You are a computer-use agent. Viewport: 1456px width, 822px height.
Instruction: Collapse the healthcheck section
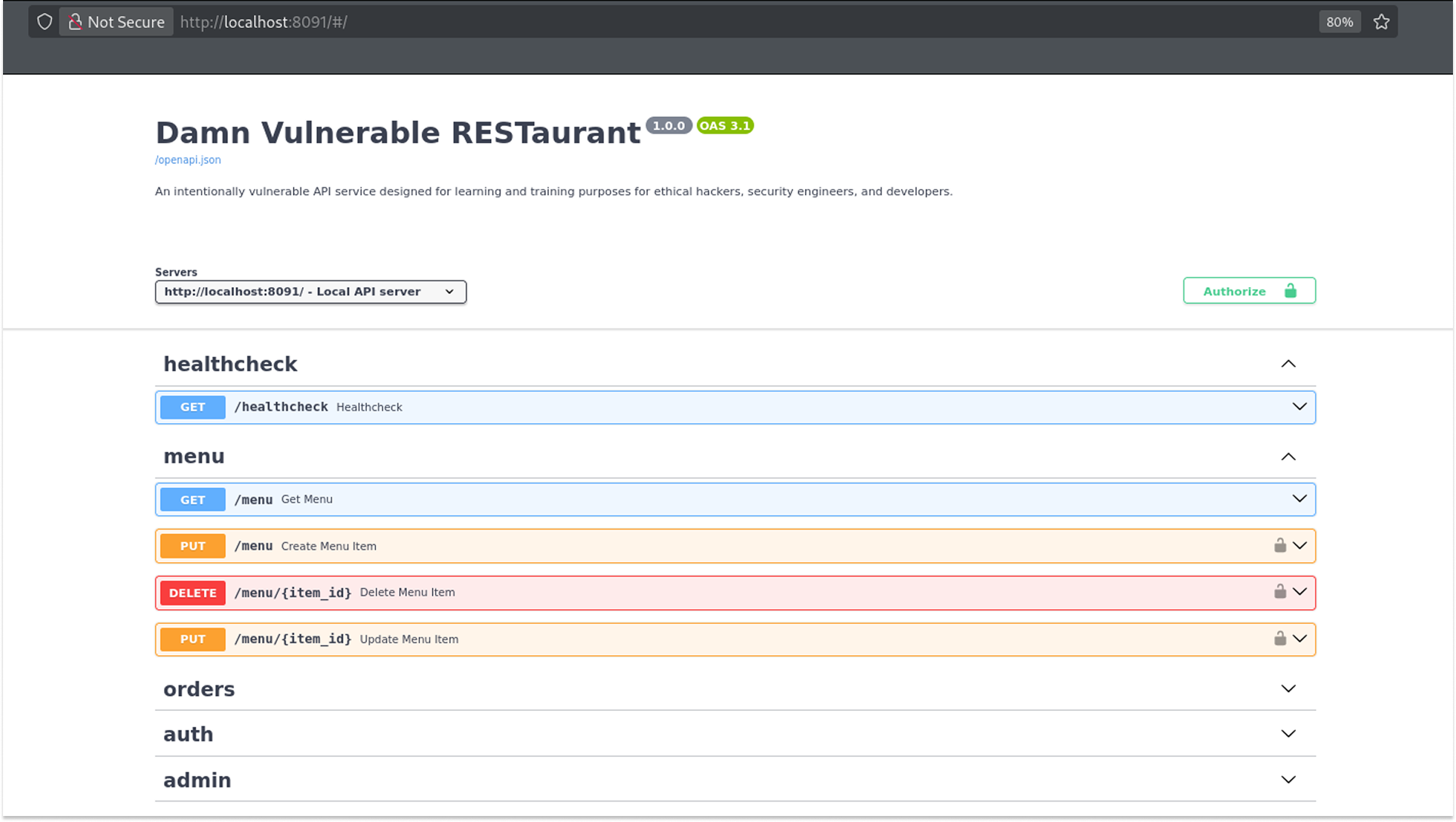tap(1288, 364)
